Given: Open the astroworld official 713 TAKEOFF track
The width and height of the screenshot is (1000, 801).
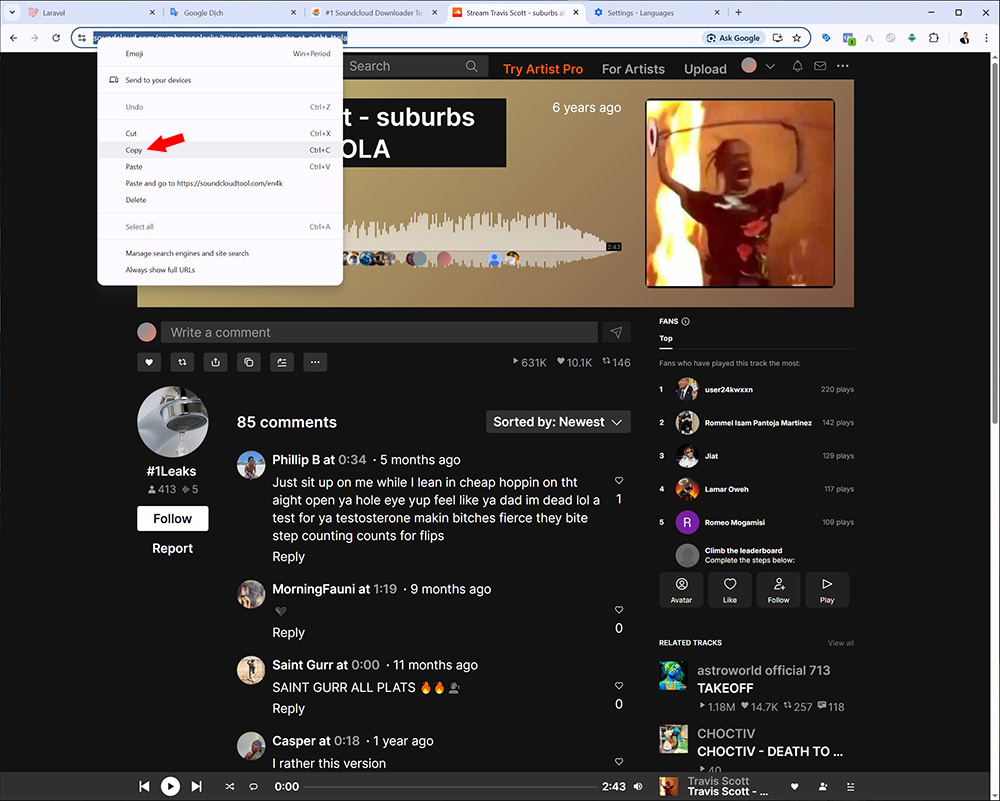Looking at the screenshot, I should [x=725, y=688].
